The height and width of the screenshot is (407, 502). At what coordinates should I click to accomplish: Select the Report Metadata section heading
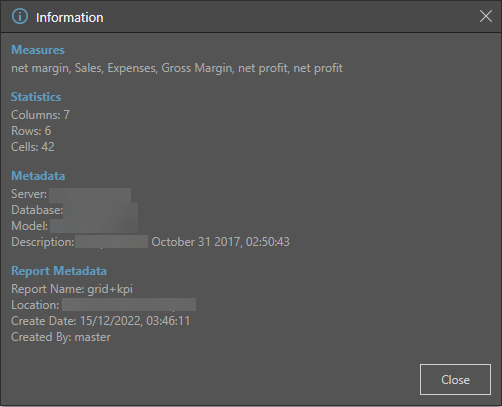[59, 271]
